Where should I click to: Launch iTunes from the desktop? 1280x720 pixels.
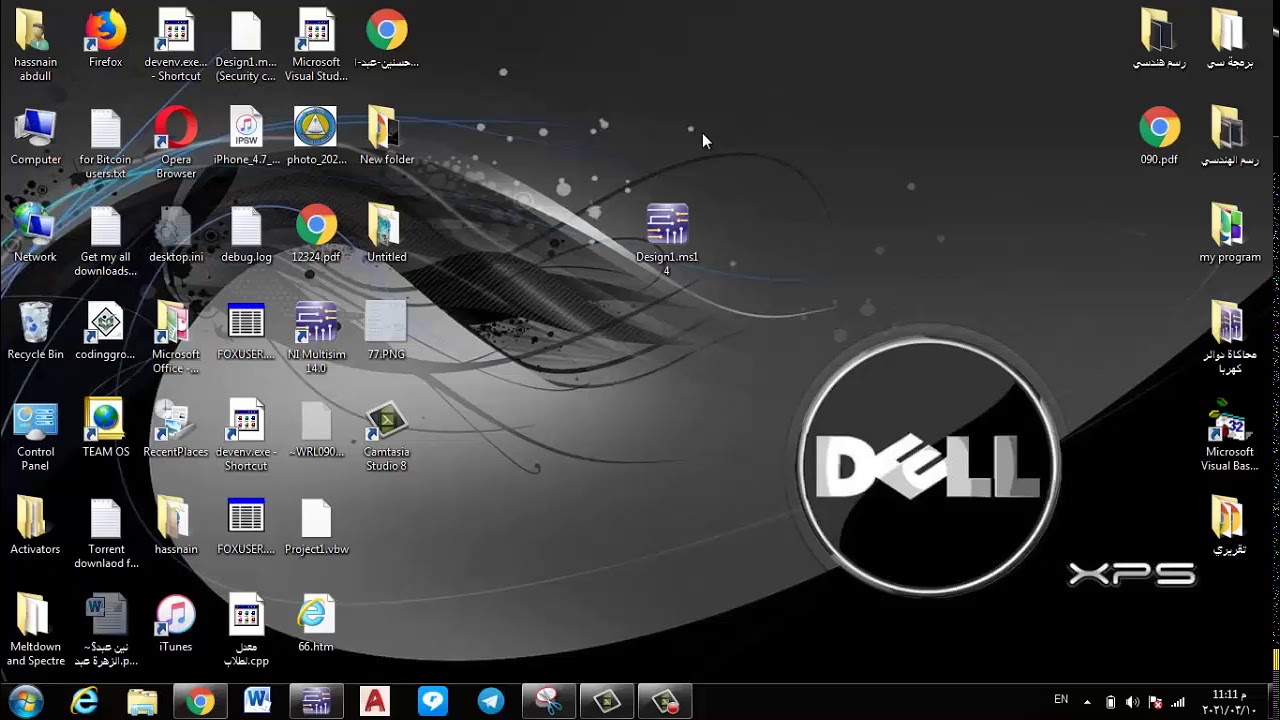(x=176, y=625)
